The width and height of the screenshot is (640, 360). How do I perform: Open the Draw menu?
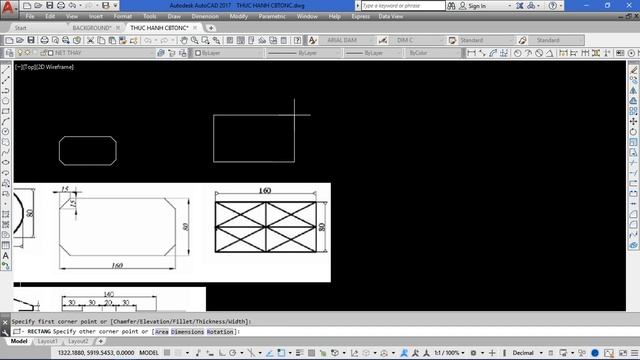174,16
